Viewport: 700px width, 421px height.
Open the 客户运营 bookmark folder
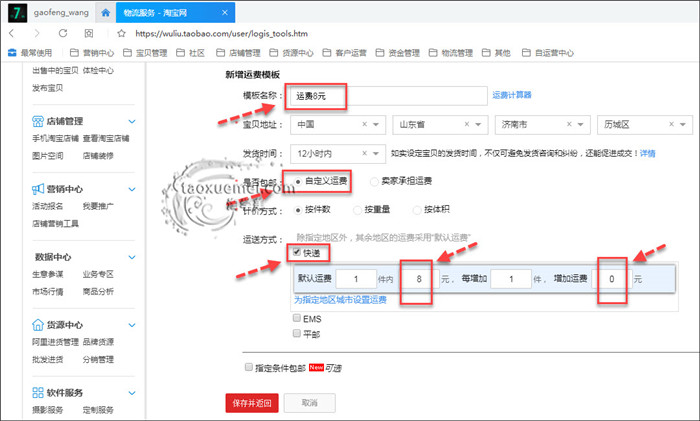[345, 53]
